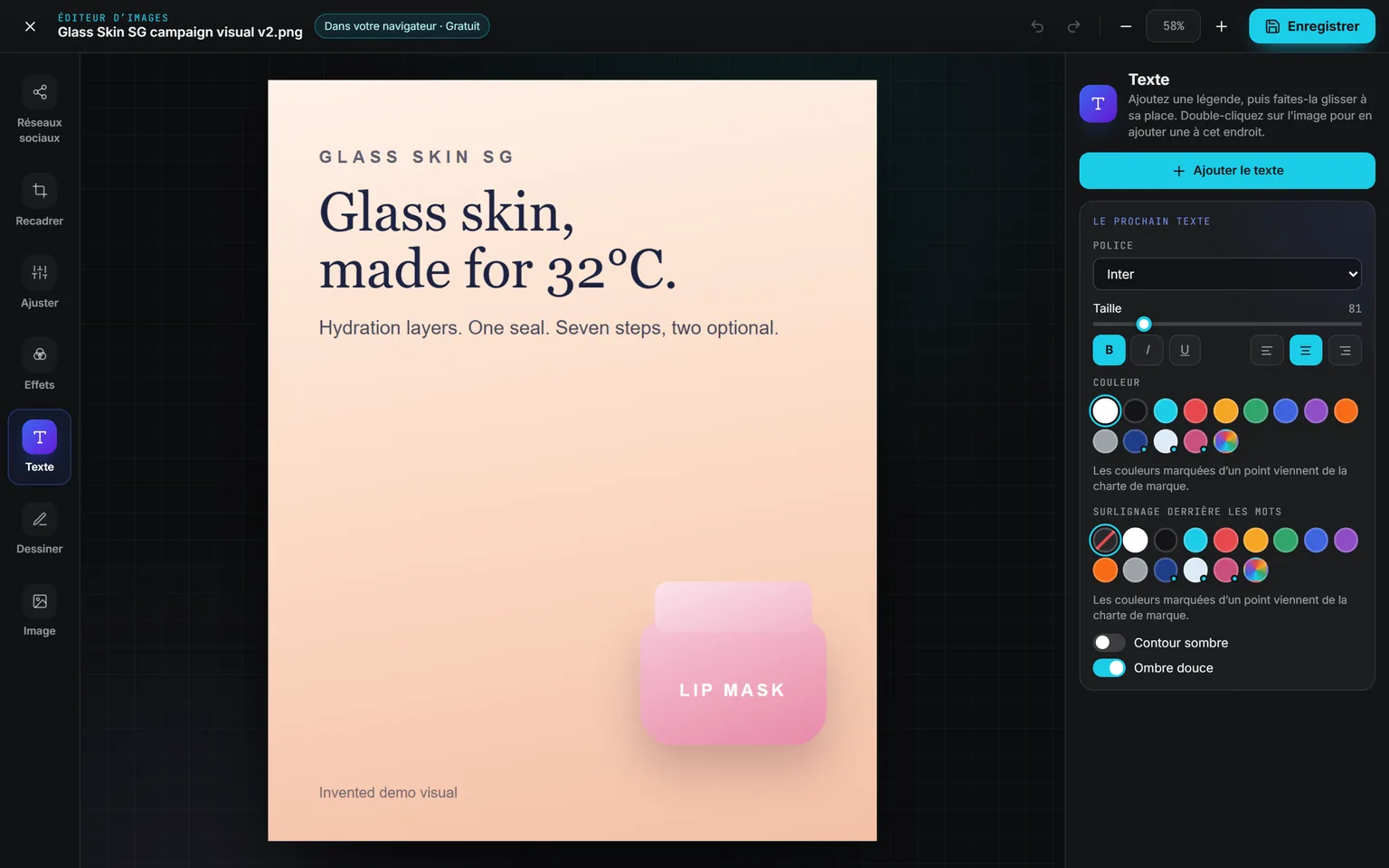This screenshot has width=1389, height=868.
Task: Pick the black text color swatch
Action: (x=1135, y=410)
